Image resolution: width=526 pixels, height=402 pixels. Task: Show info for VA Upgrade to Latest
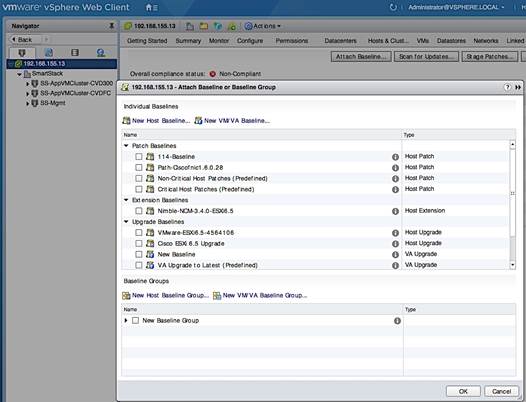click(x=396, y=265)
